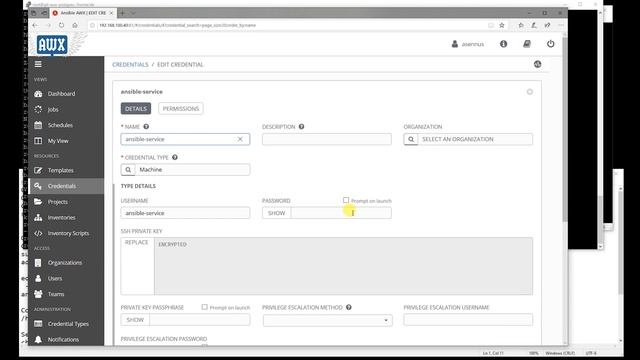Image resolution: width=640 pixels, height=360 pixels.
Task: Click the power logout icon
Action: 551,44
